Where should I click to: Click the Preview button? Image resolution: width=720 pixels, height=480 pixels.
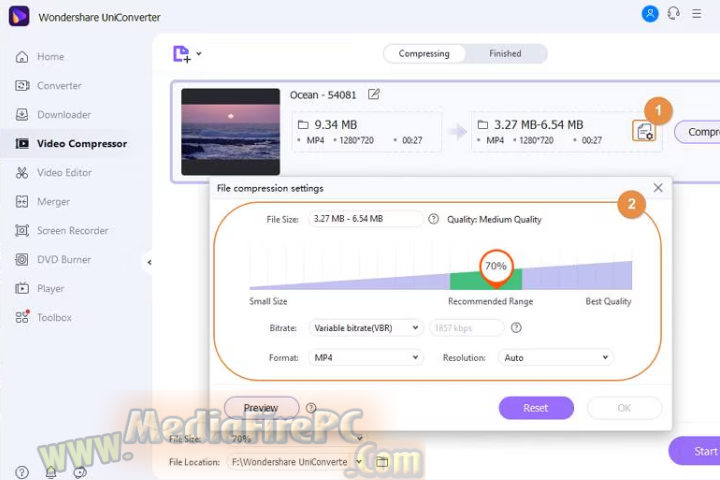tap(261, 408)
